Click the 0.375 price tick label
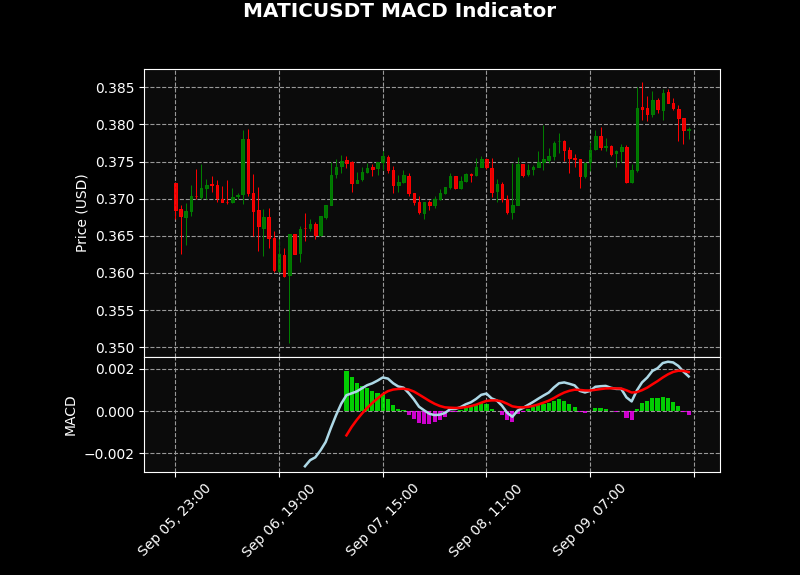The height and width of the screenshot is (575, 800). click(x=115, y=162)
